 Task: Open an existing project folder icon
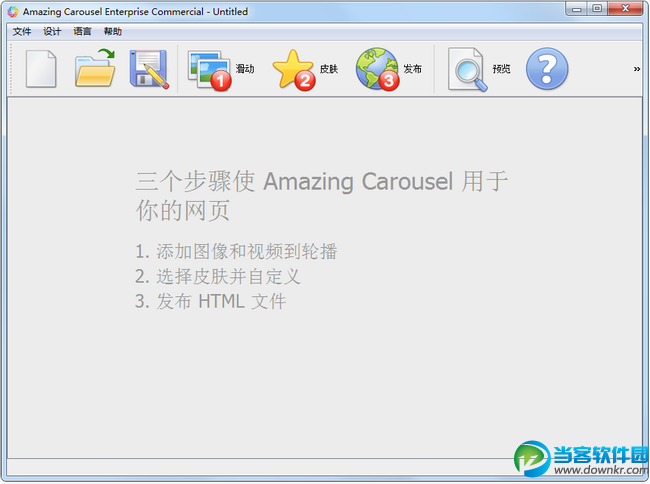coord(95,68)
